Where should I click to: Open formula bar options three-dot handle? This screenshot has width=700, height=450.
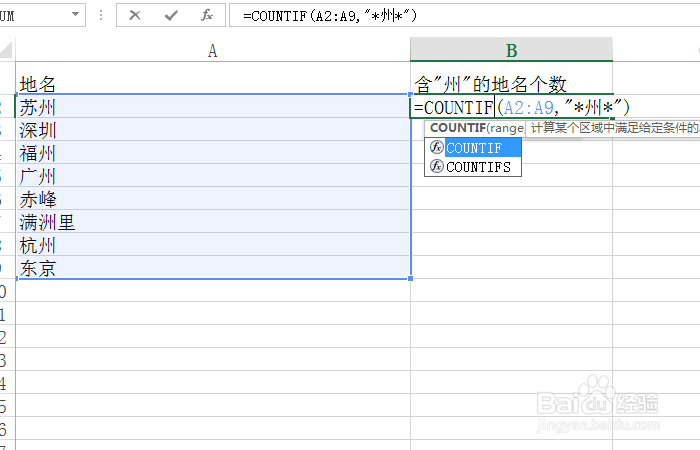(x=101, y=16)
